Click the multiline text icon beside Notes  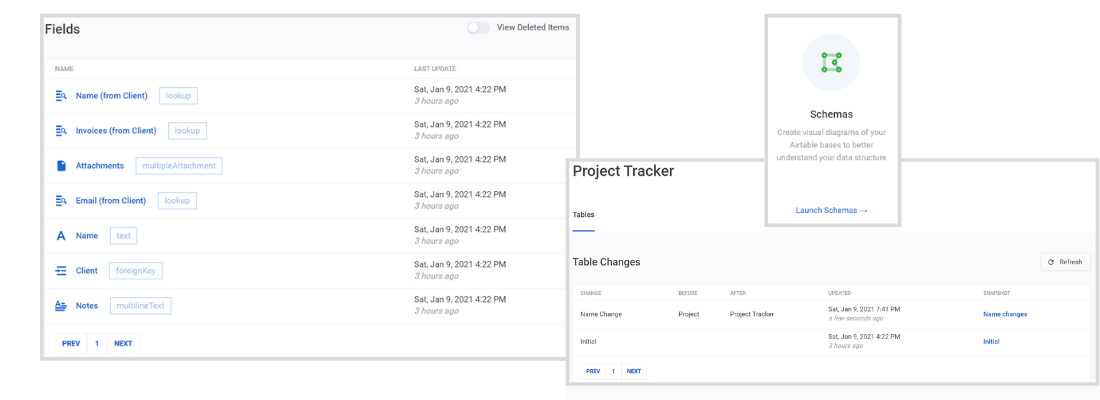point(61,306)
